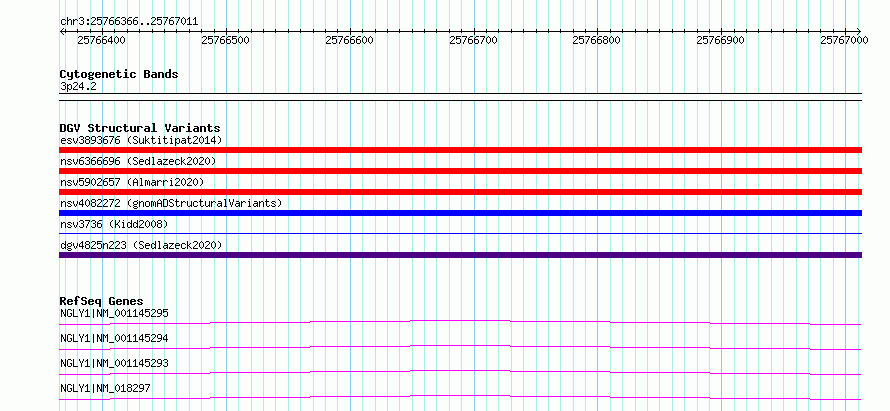Click ruler position 25766900
This screenshot has height=411, width=890.
(721, 40)
